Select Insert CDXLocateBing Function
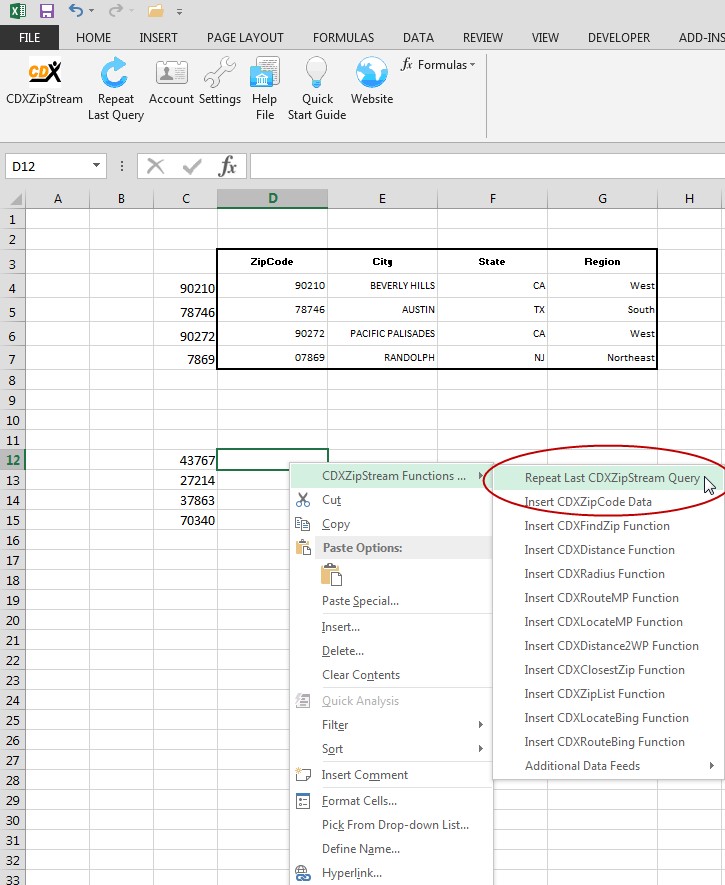 [x=608, y=718]
